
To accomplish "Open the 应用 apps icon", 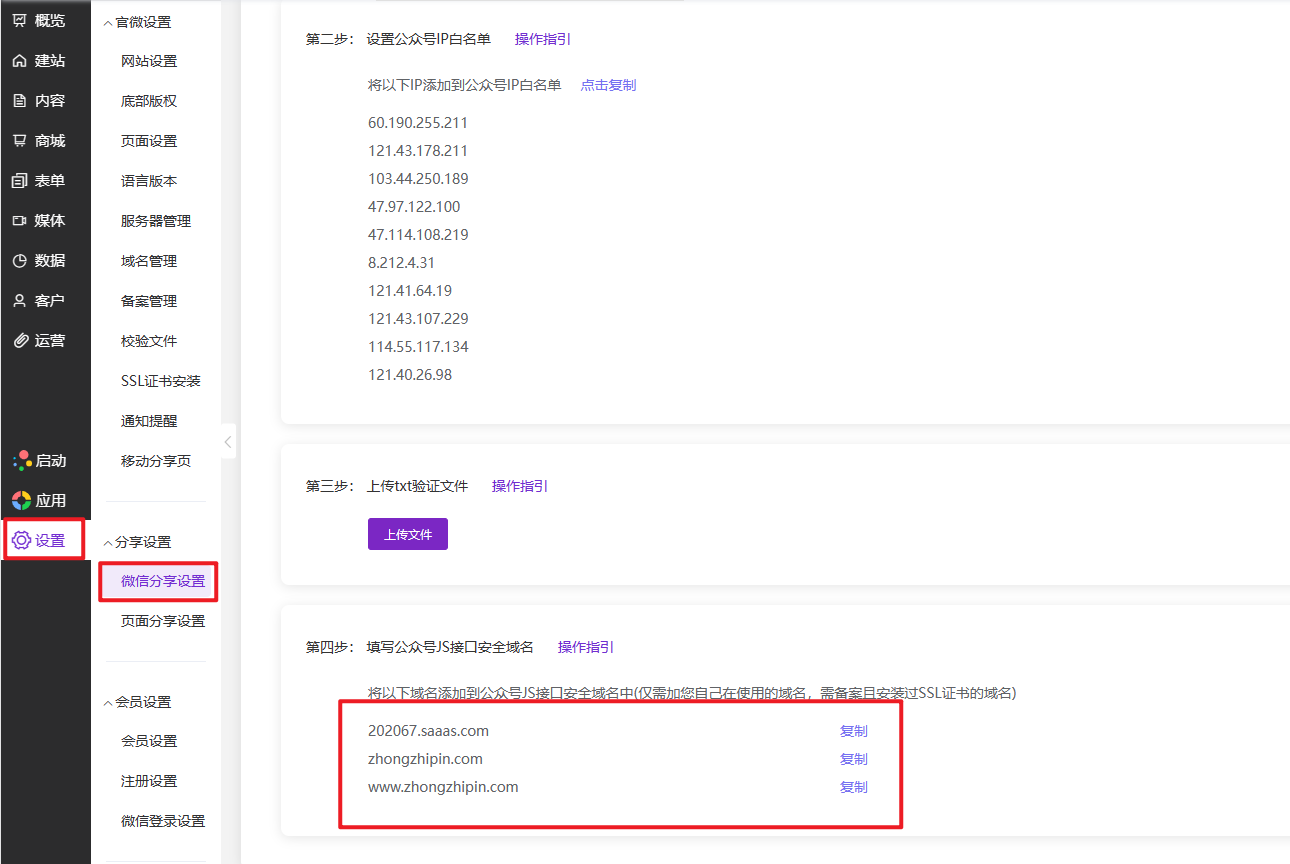I will tap(22, 500).
